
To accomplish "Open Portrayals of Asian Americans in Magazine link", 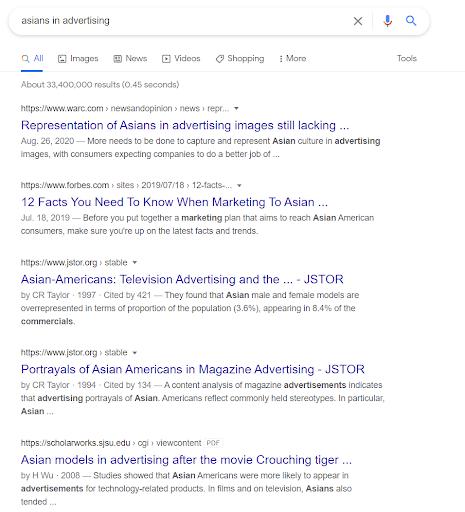I will point(193,369).
